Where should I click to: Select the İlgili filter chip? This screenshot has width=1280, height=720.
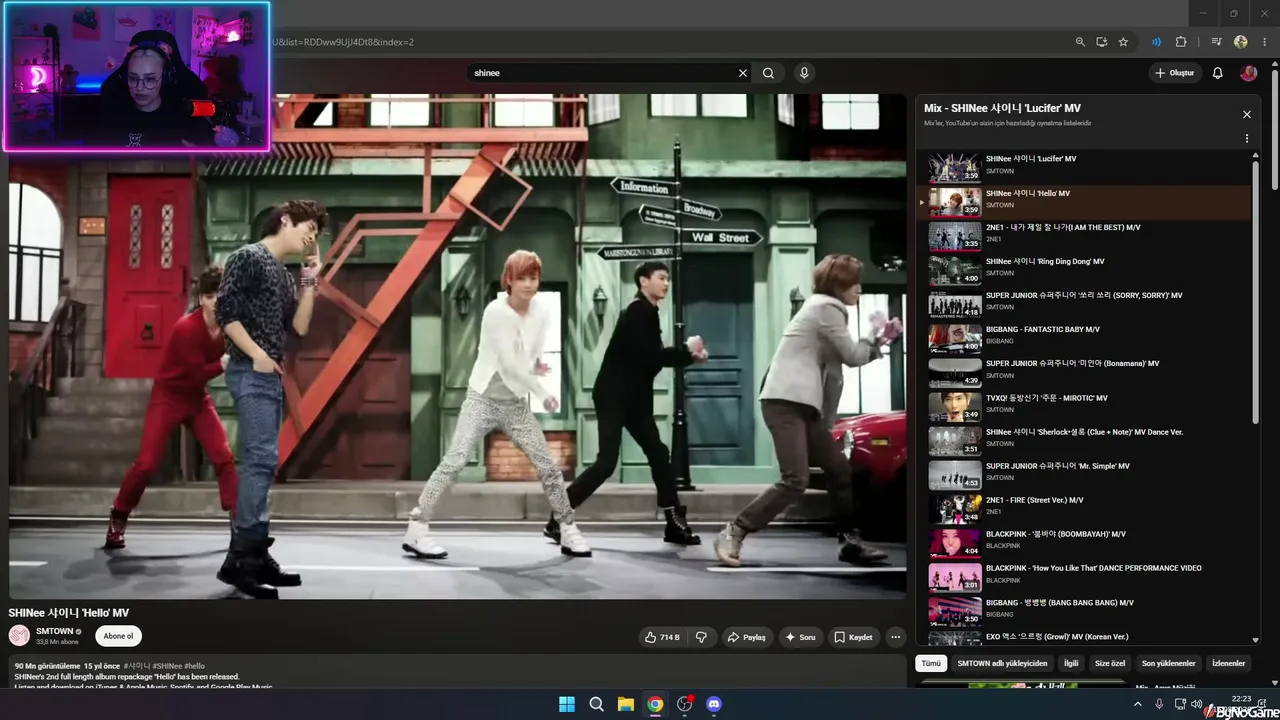point(1071,663)
